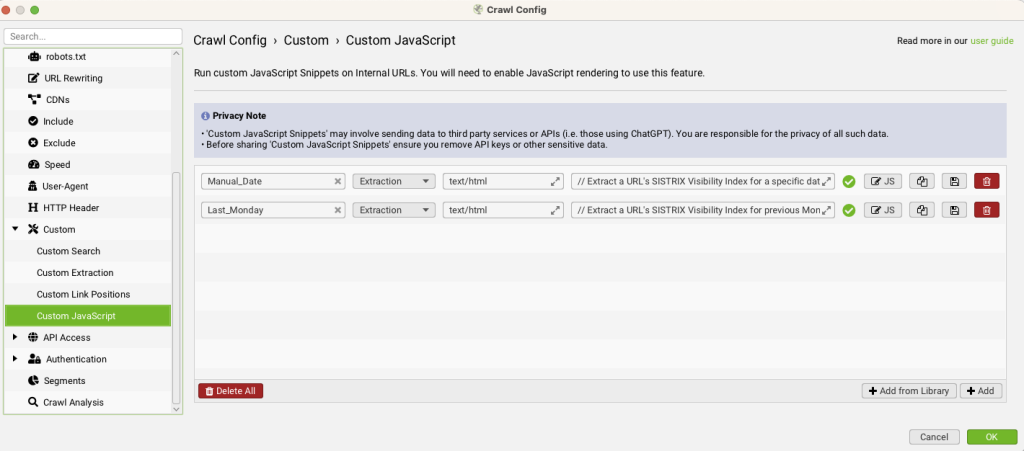1024x451 pixels.
Task: Delete the Manual_Date snippet with trash icon
Action: point(986,181)
